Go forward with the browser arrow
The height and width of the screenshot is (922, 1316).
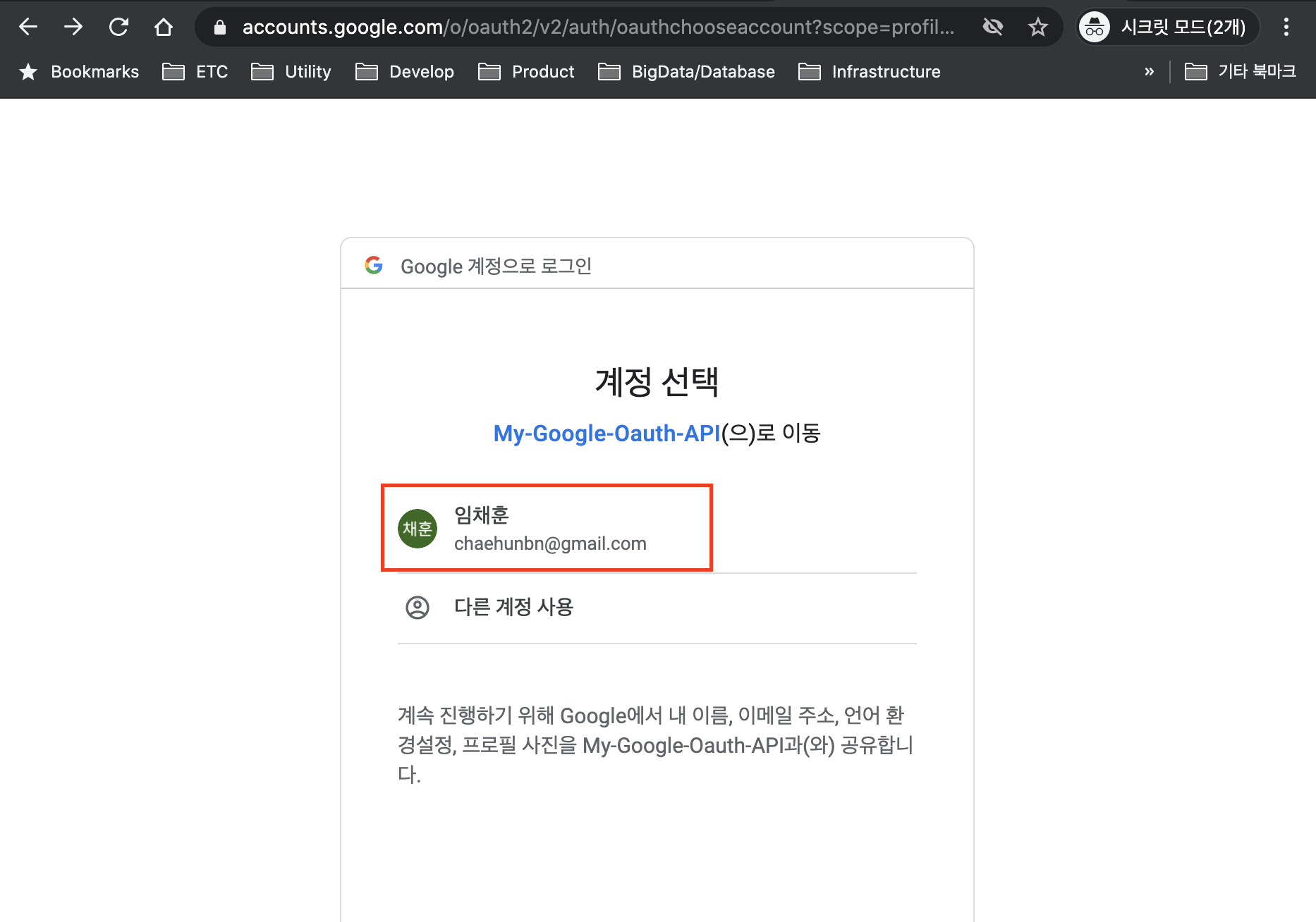[73, 27]
